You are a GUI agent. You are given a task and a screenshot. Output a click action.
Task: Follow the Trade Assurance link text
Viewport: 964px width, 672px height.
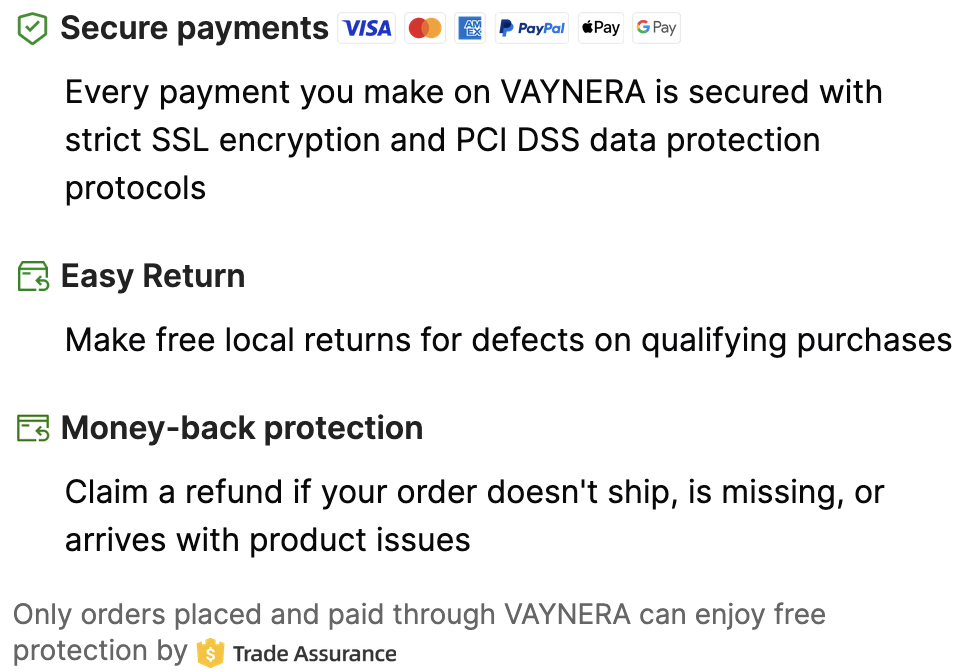[315, 654]
